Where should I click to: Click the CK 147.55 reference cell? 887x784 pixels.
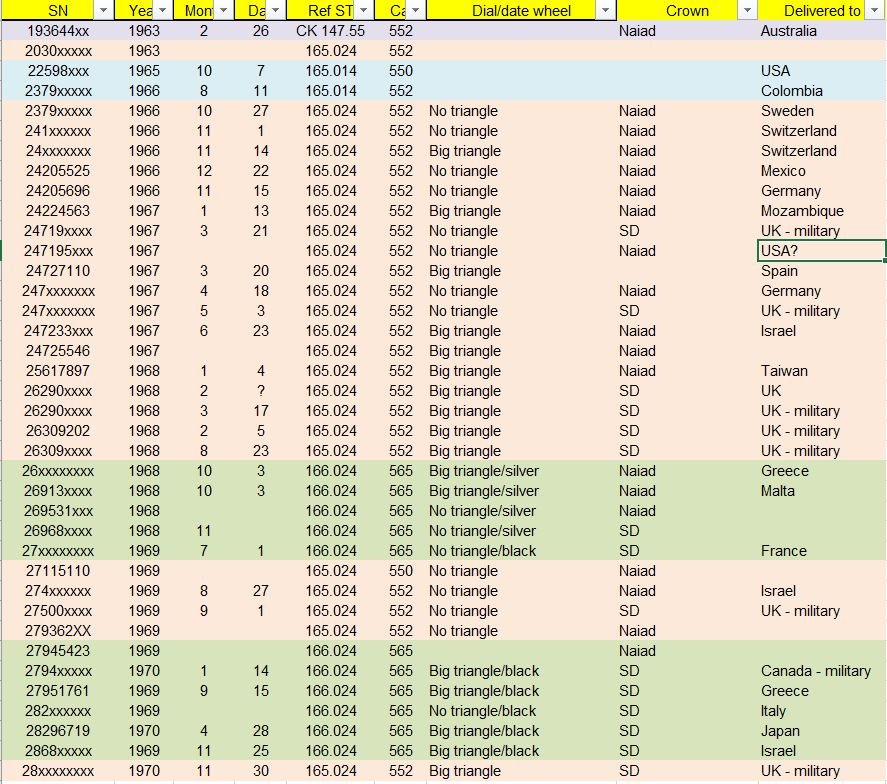331,31
